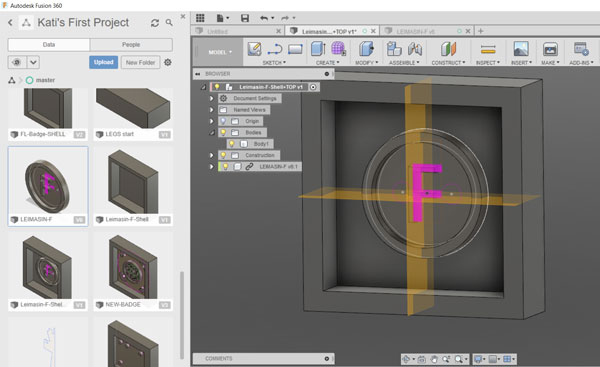Toggle visibility bulb of root component
The image size is (600, 367).
[217, 87]
